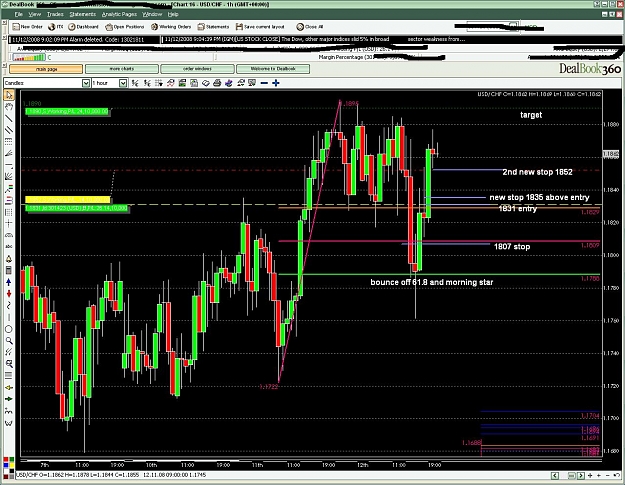Place a blue up arrow marker

point(9,282)
